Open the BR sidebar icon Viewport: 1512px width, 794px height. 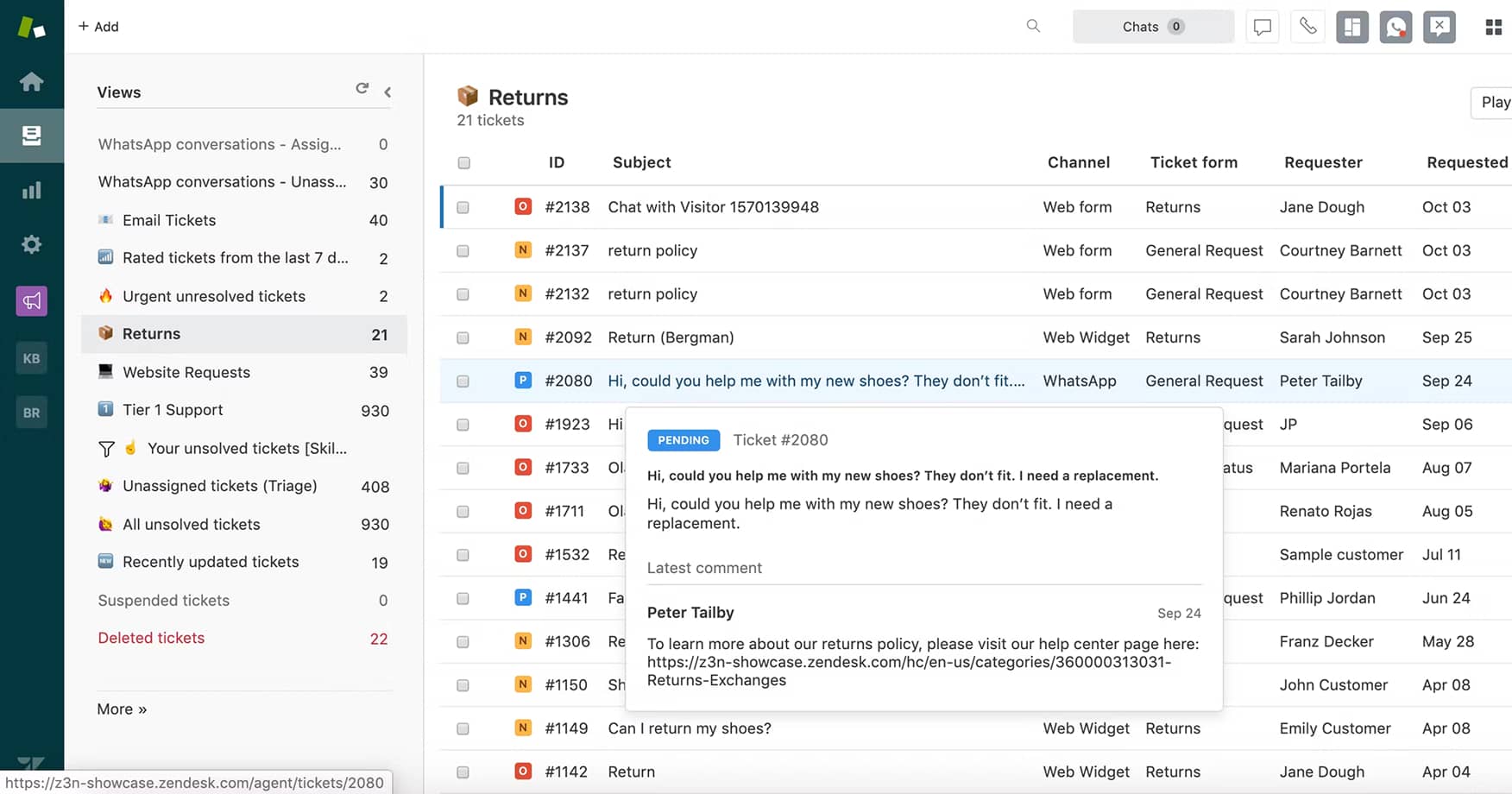click(x=32, y=413)
